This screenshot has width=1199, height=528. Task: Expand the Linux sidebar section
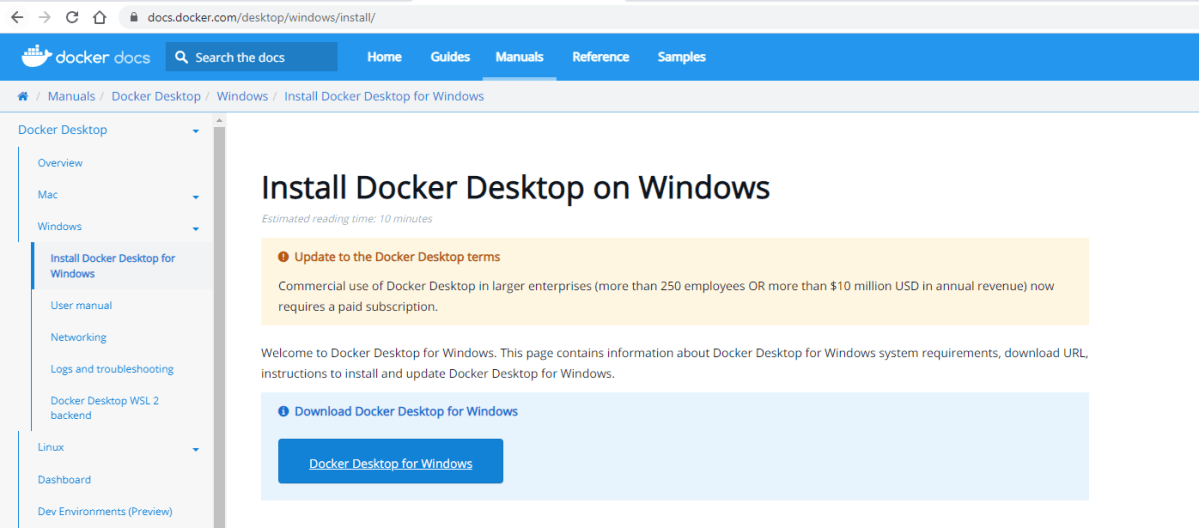click(x=196, y=450)
